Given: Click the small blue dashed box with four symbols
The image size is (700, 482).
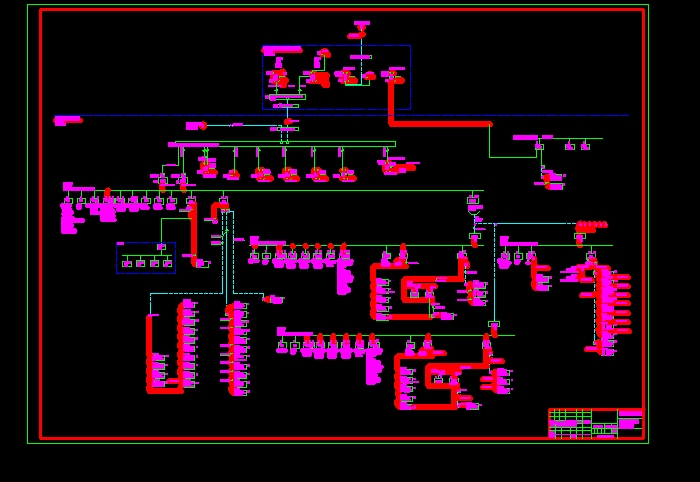Looking at the screenshot, I should tap(146, 258).
